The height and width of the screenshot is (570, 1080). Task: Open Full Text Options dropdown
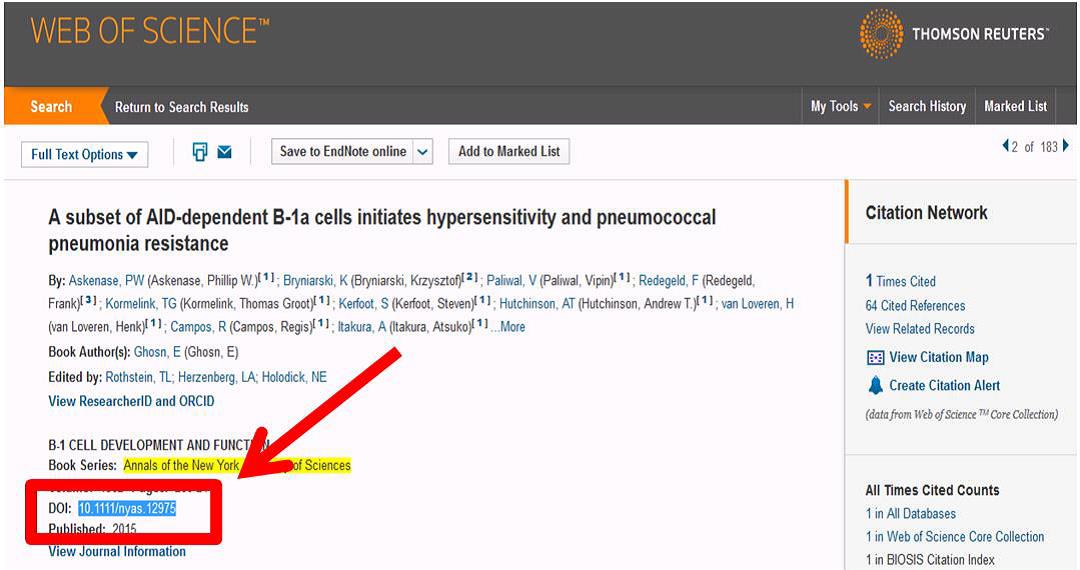(84, 154)
